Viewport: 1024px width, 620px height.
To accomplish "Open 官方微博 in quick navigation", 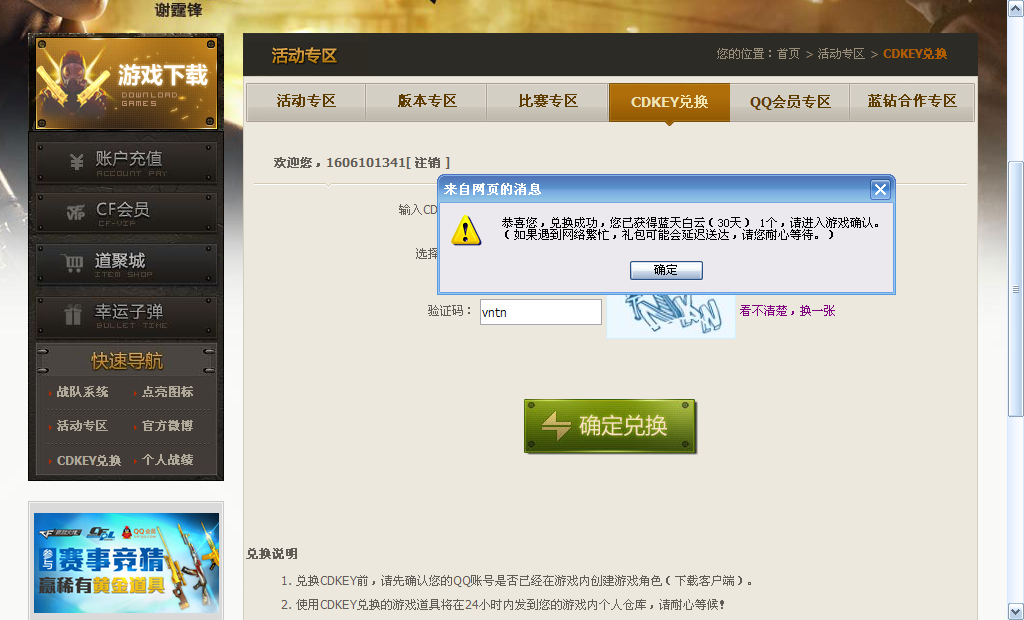I will click(167, 426).
